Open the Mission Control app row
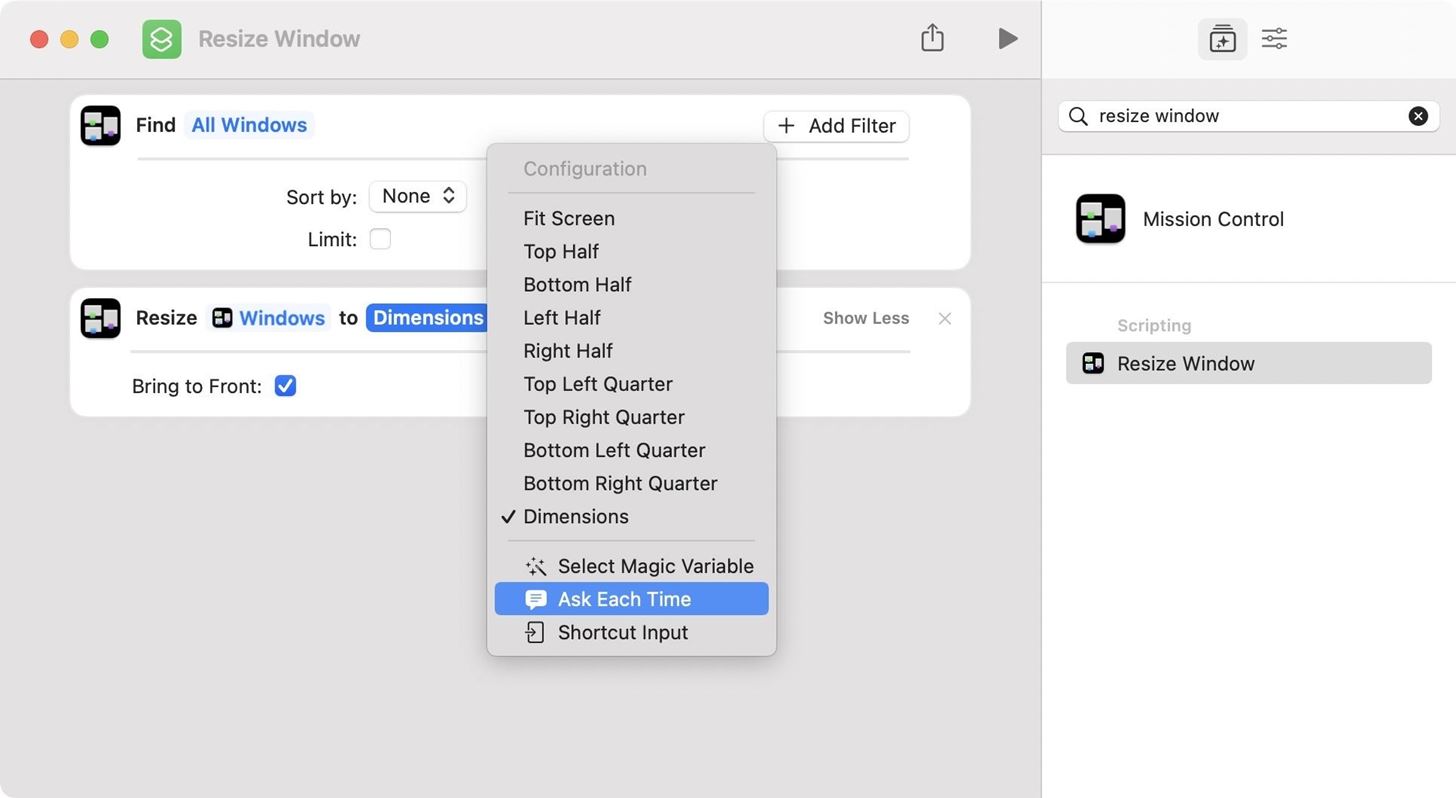 point(1248,219)
